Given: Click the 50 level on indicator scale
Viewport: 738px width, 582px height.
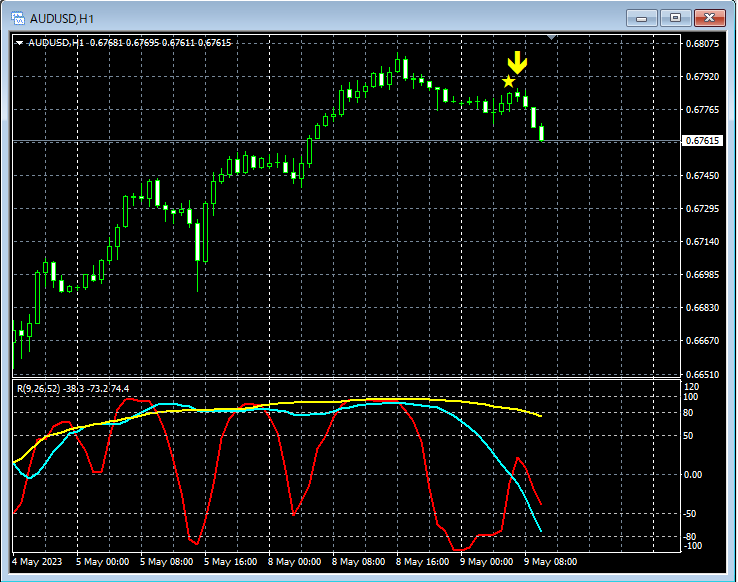Looking at the screenshot, I should [x=688, y=436].
